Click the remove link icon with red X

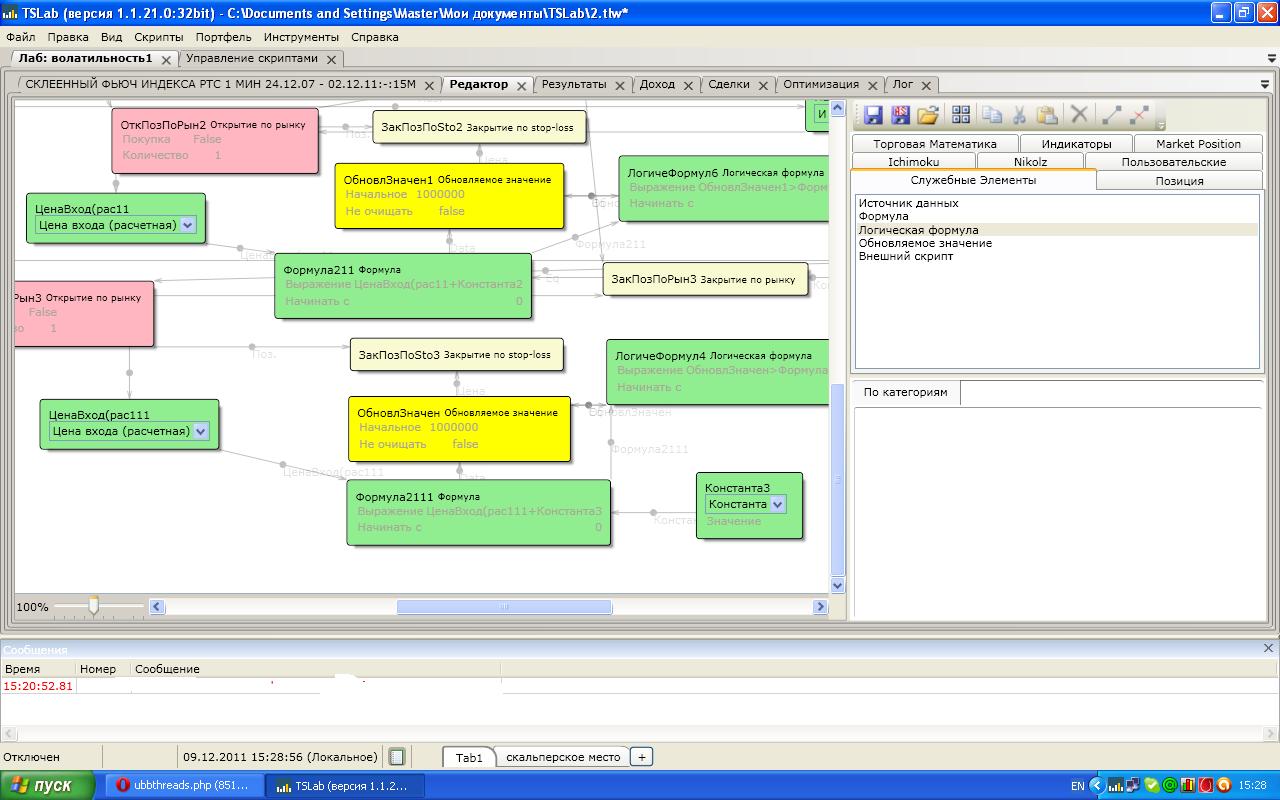pyautogui.click(x=1138, y=115)
